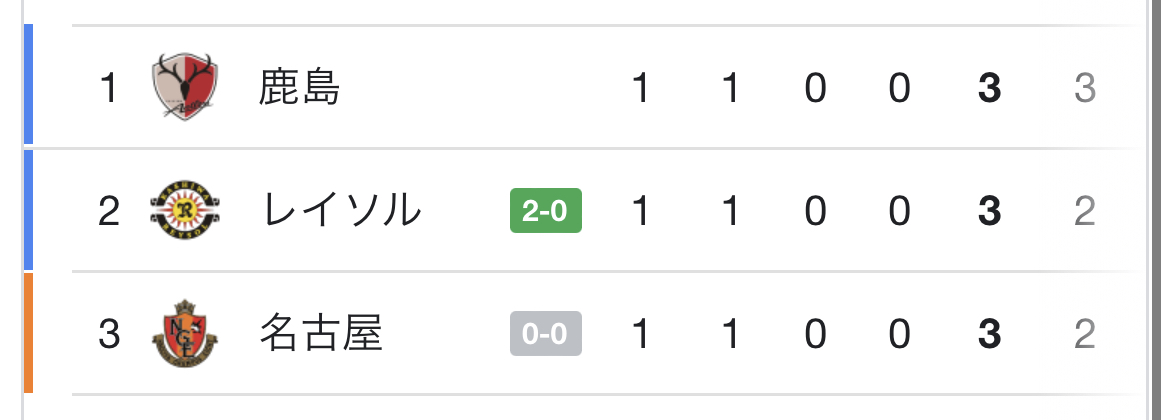This screenshot has height=420, width=1170.
Task: Select the Nagoya Grampus shield crest logo
Action: (184, 333)
